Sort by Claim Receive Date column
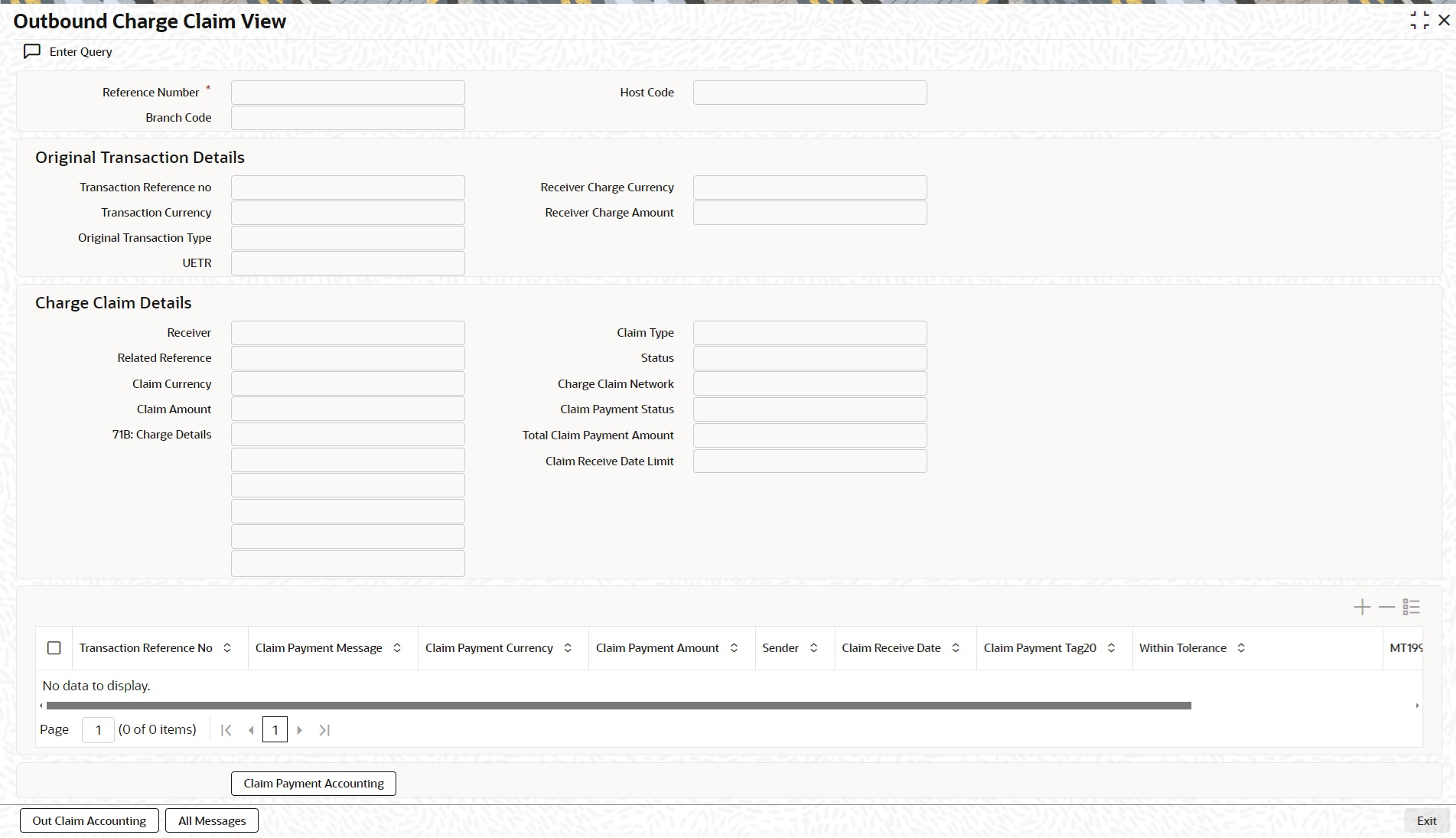Viewport: 1456px width, 838px height. tap(956, 648)
